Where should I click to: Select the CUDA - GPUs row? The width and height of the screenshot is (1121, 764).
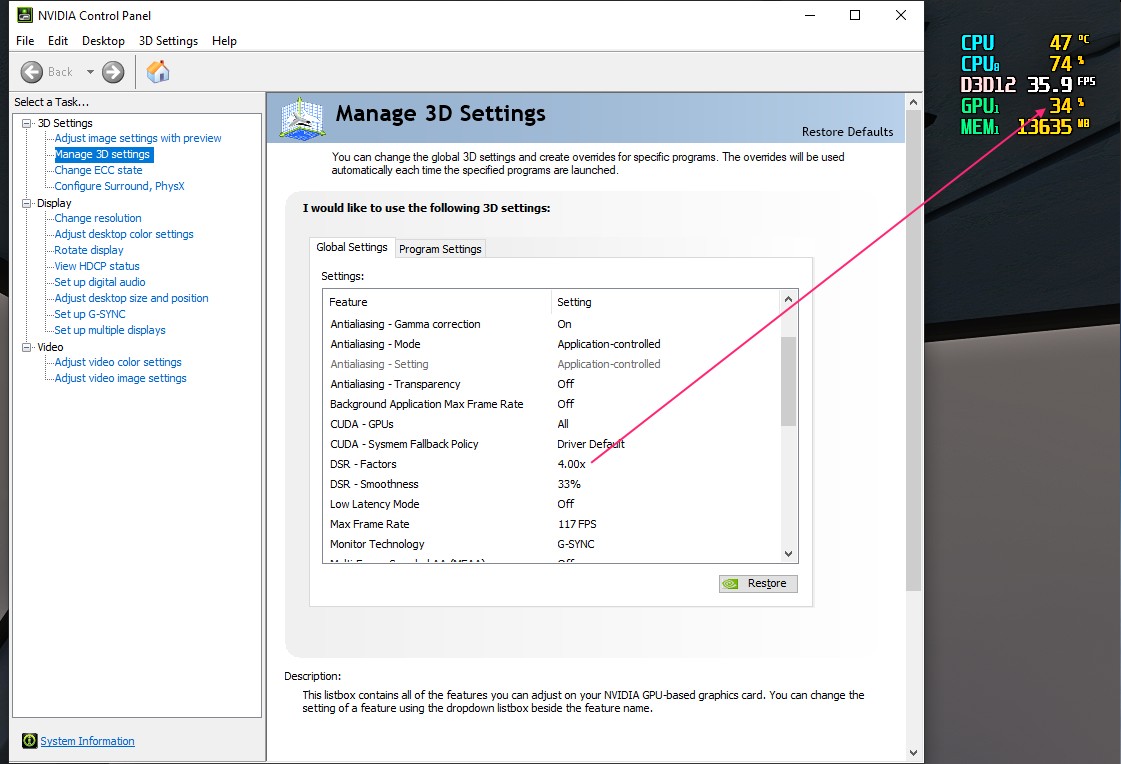coord(551,424)
